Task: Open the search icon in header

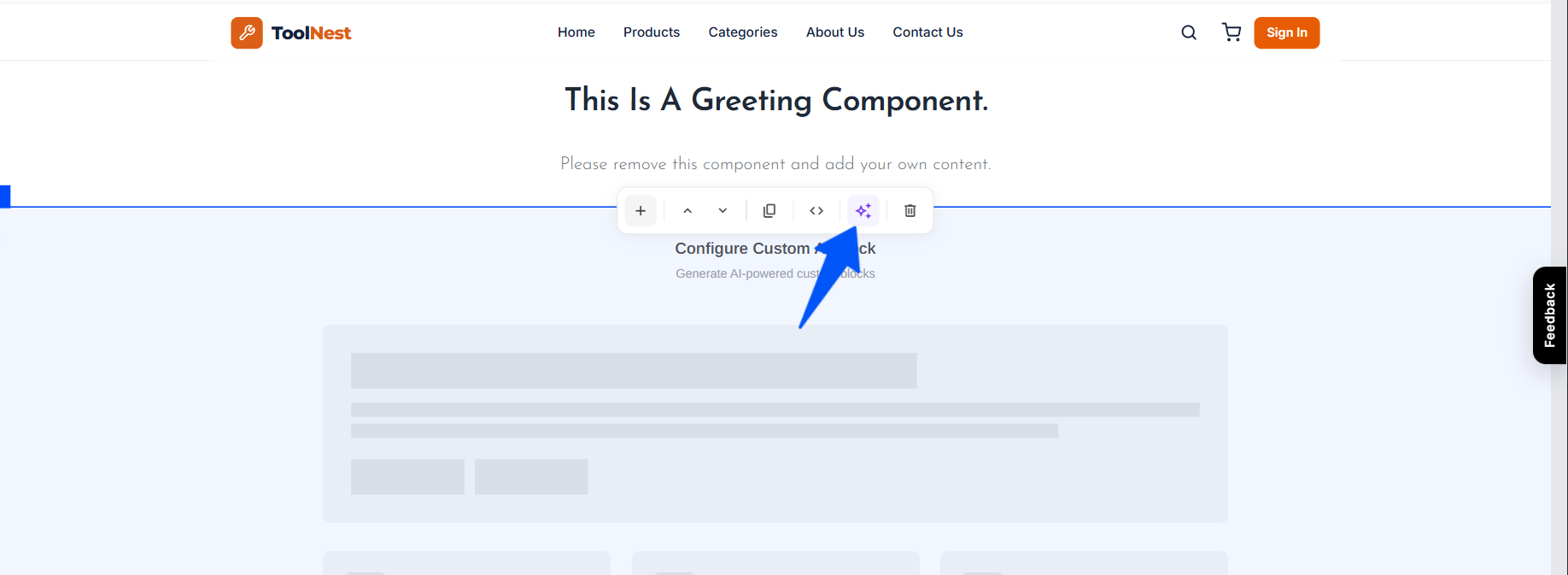Action: 1189,32
